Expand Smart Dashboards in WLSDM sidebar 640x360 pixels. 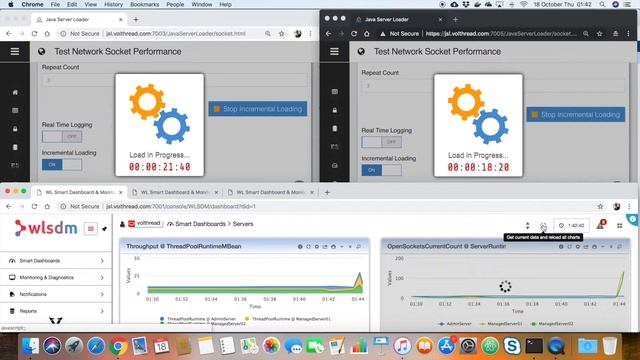[x=56, y=260]
